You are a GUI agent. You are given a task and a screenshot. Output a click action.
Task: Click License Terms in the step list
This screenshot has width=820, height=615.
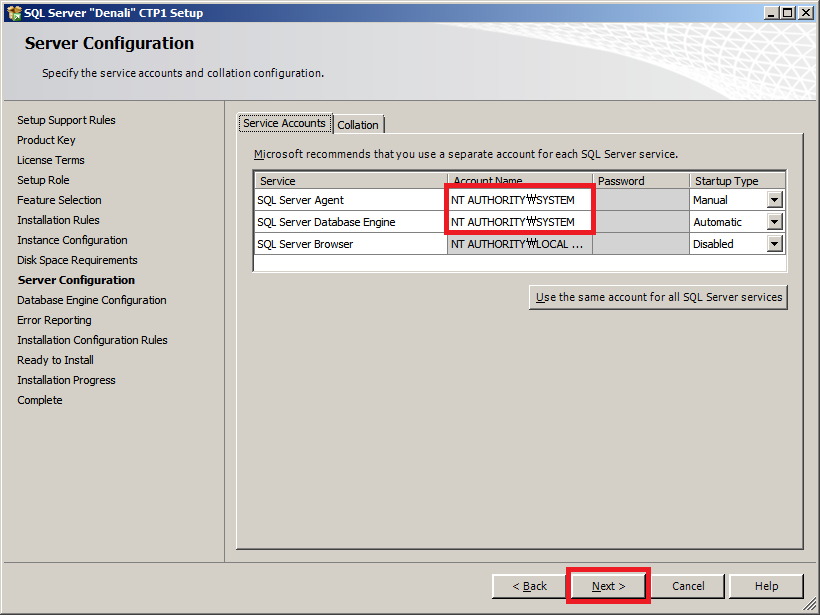click(x=51, y=160)
